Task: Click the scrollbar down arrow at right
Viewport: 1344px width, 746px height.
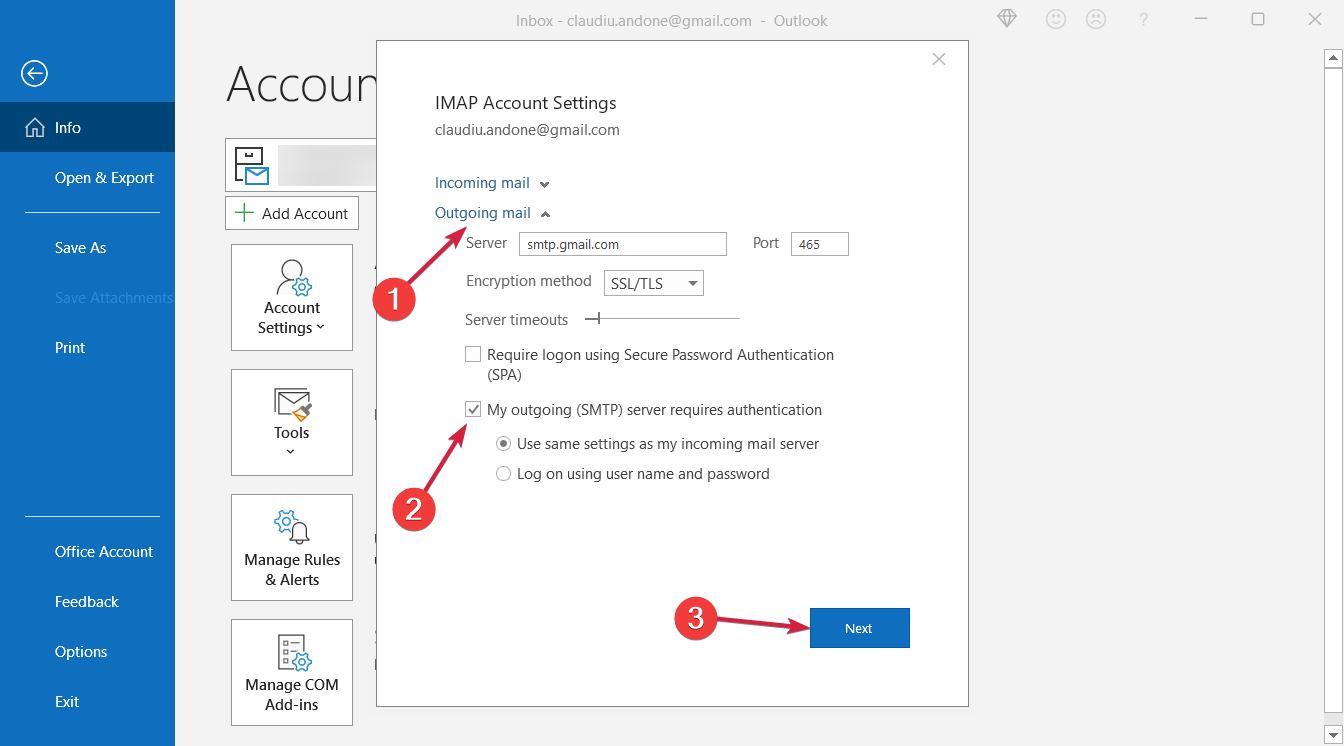Action: point(1332,734)
